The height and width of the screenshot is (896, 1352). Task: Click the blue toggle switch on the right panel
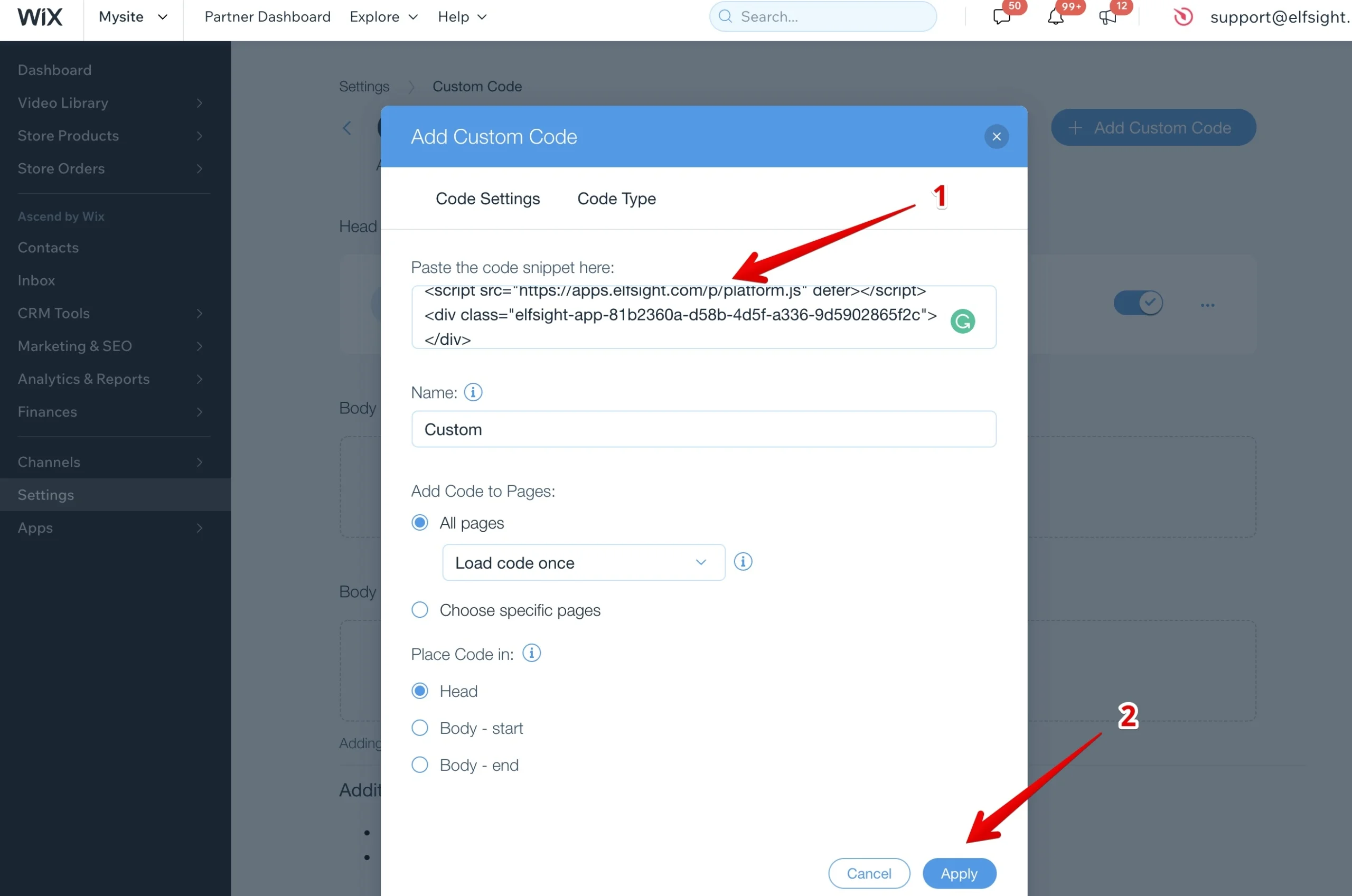(1138, 304)
